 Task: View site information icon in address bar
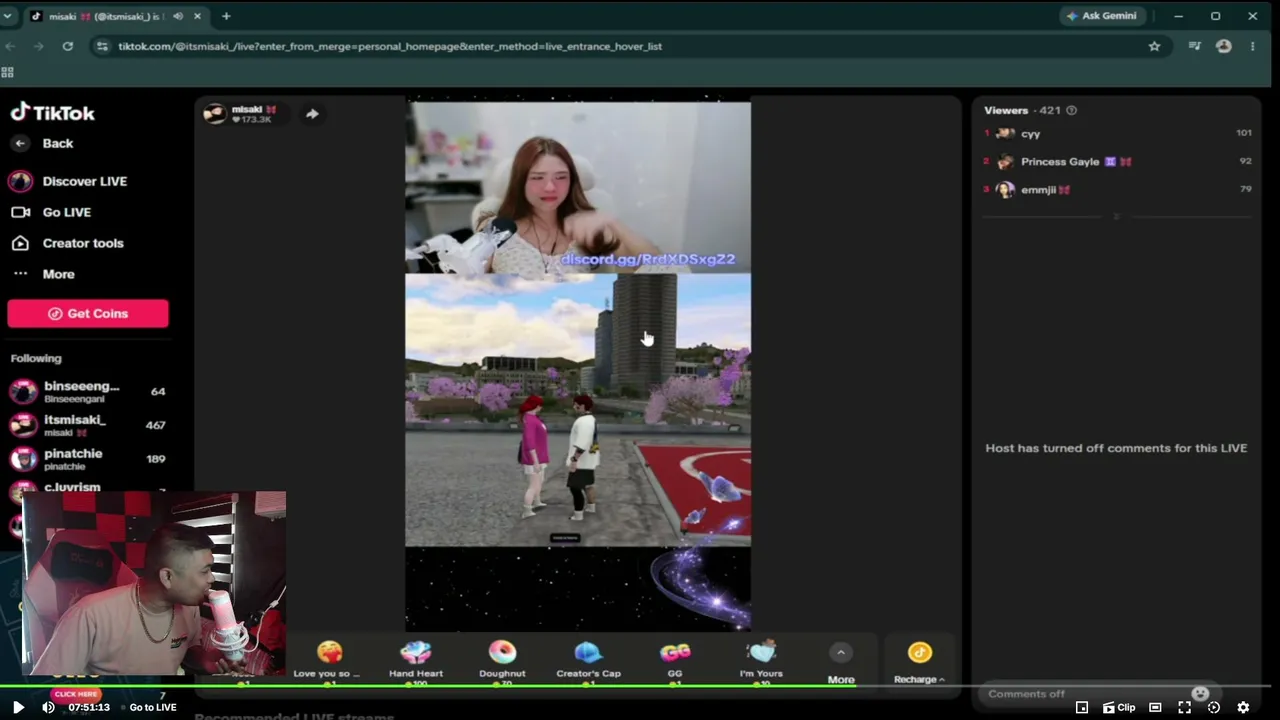click(102, 46)
